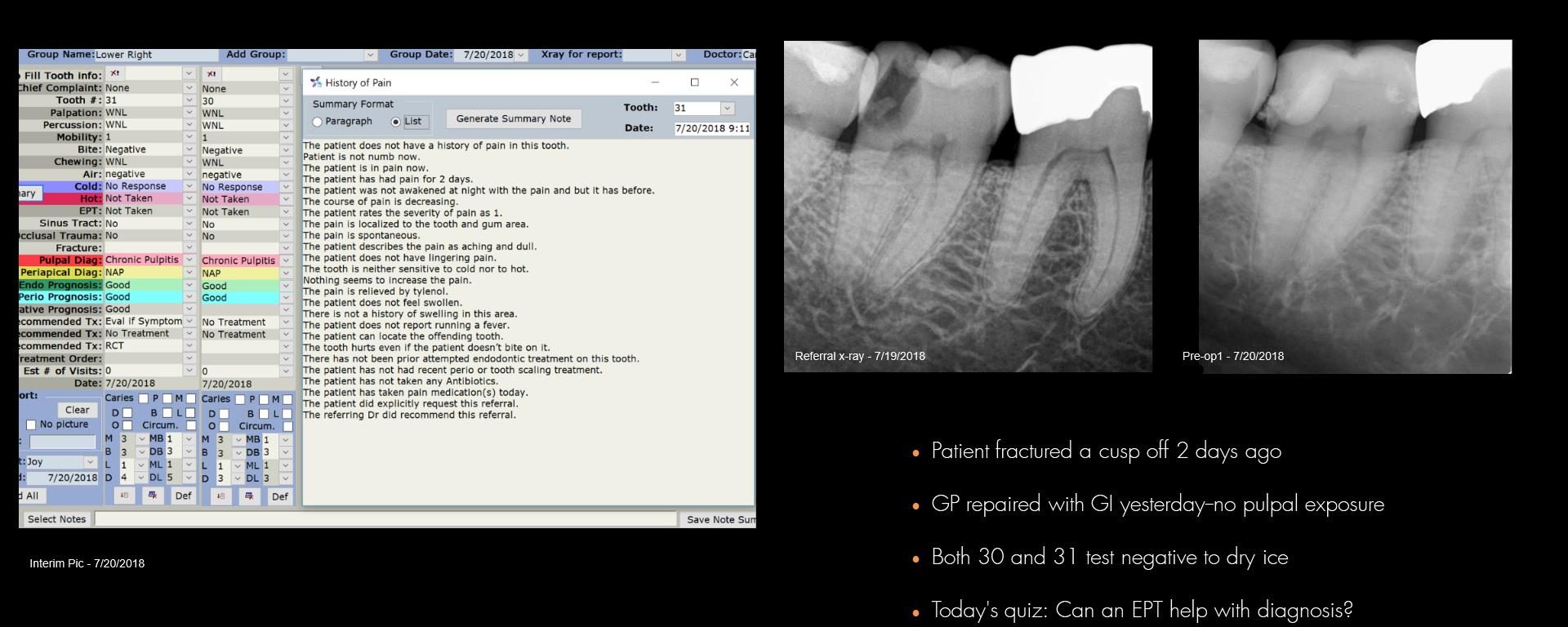The width and height of the screenshot is (1568, 627).
Task: Click the Def button for tooth 30
Action: pyautogui.click(x=279, y=496)
